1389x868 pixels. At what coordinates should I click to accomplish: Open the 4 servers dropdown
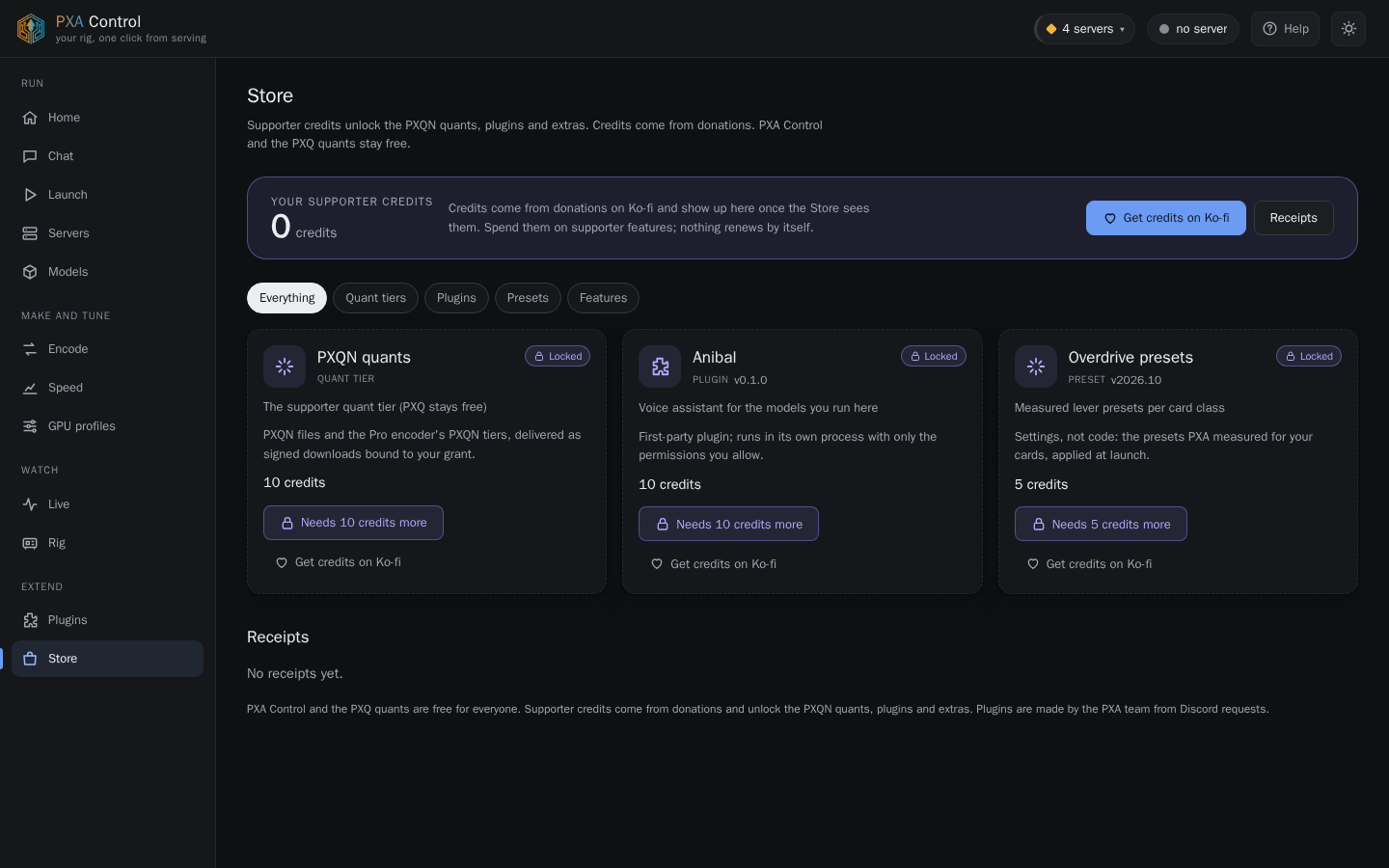point(1085,29)
